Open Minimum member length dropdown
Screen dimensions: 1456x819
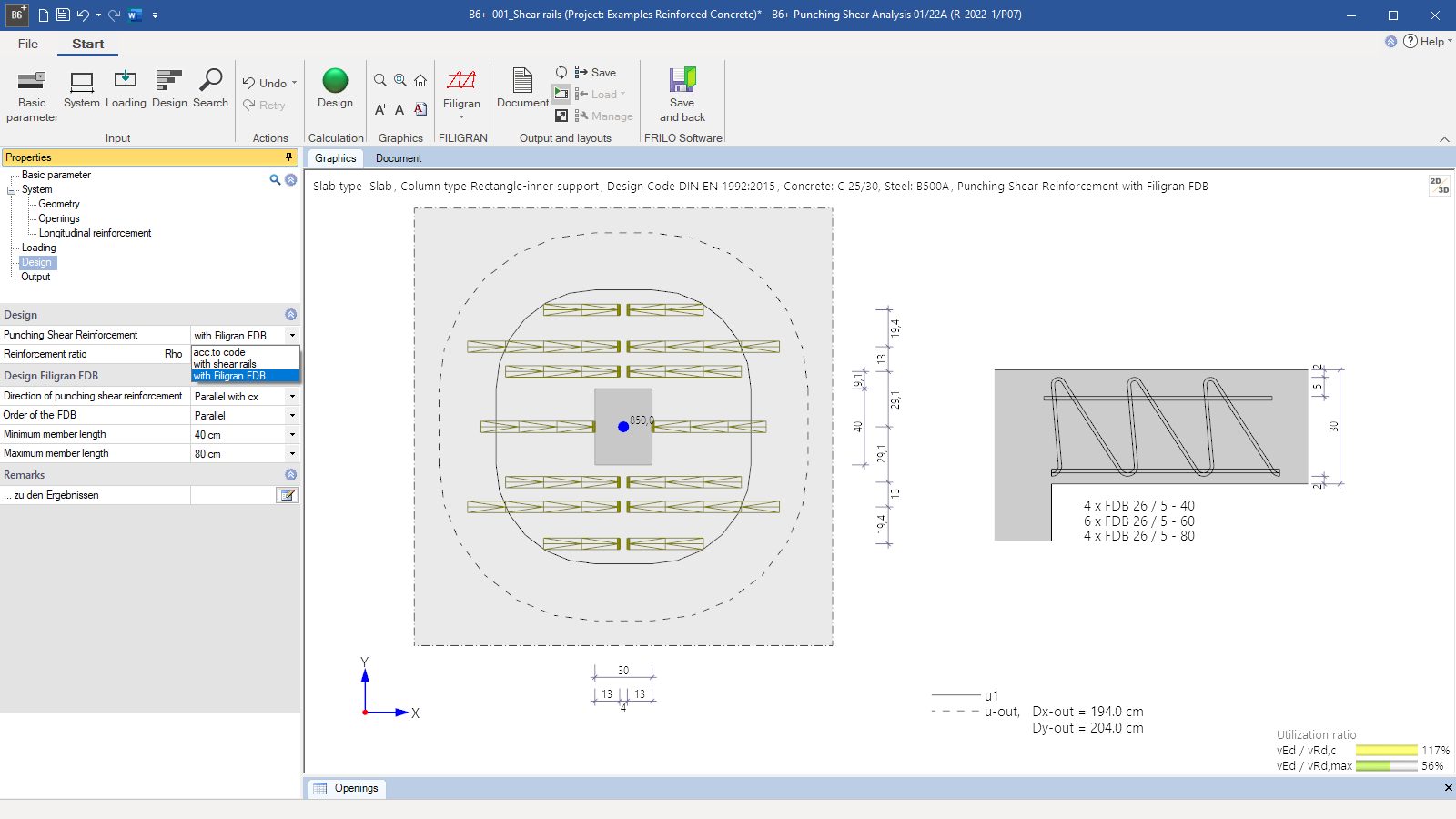pos(292,434)
